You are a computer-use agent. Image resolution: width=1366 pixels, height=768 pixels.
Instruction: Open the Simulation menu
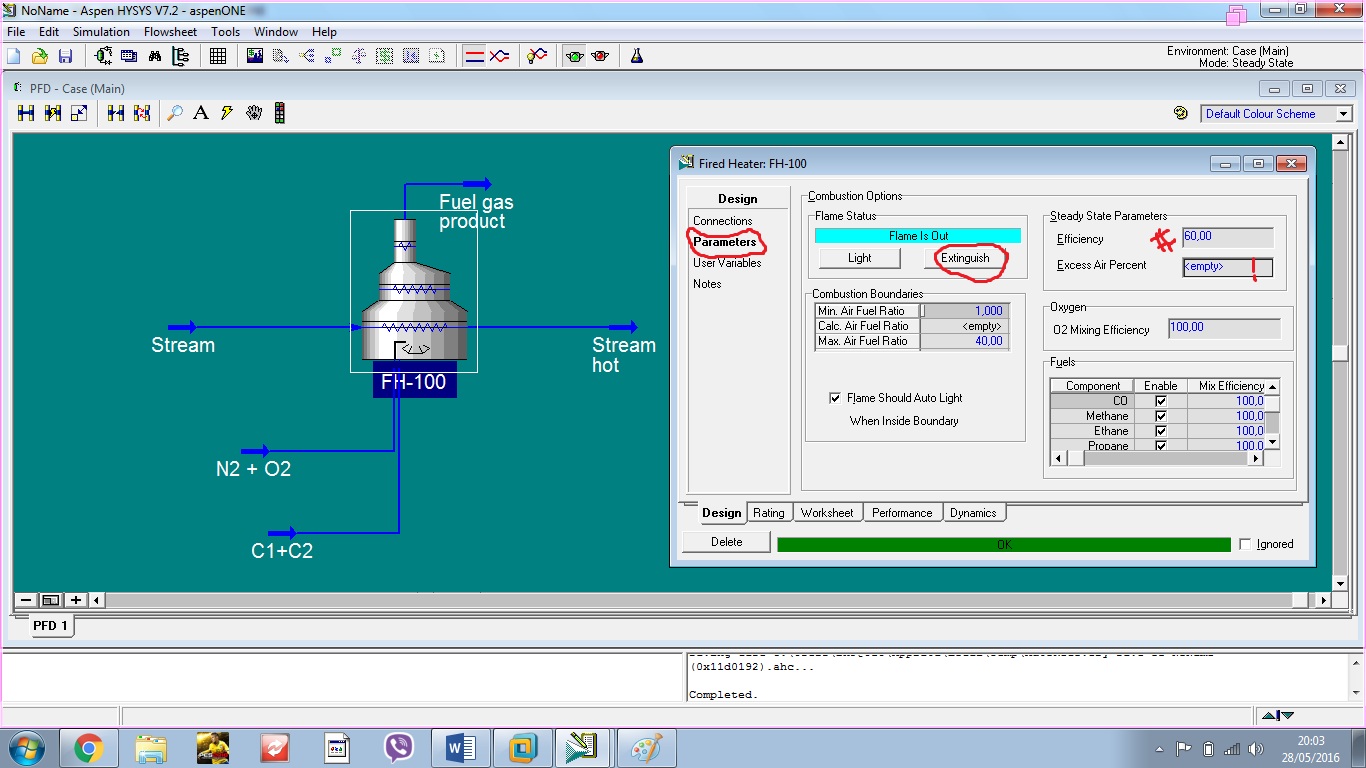pyautogui.click(x=101, y=32)
